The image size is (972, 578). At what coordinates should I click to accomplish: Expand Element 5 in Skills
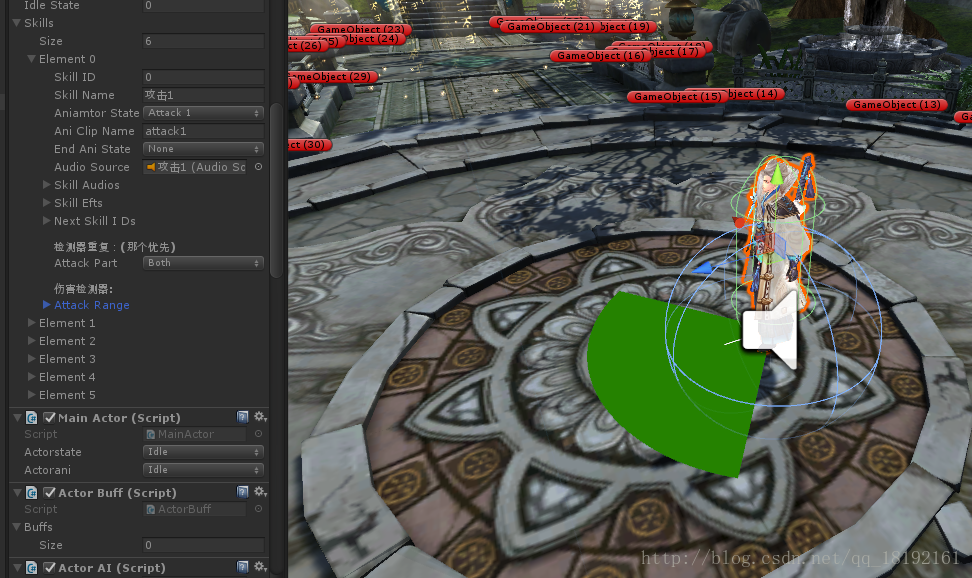[x=32, y=394]
